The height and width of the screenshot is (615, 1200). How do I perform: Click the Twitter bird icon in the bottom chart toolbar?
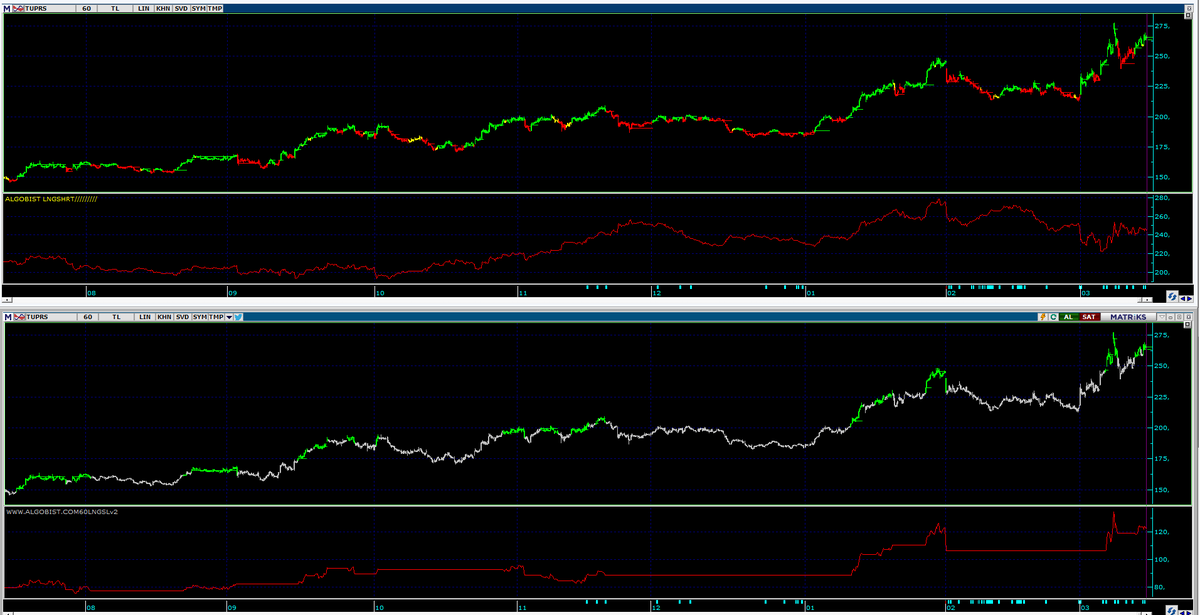tap(238, 317)
